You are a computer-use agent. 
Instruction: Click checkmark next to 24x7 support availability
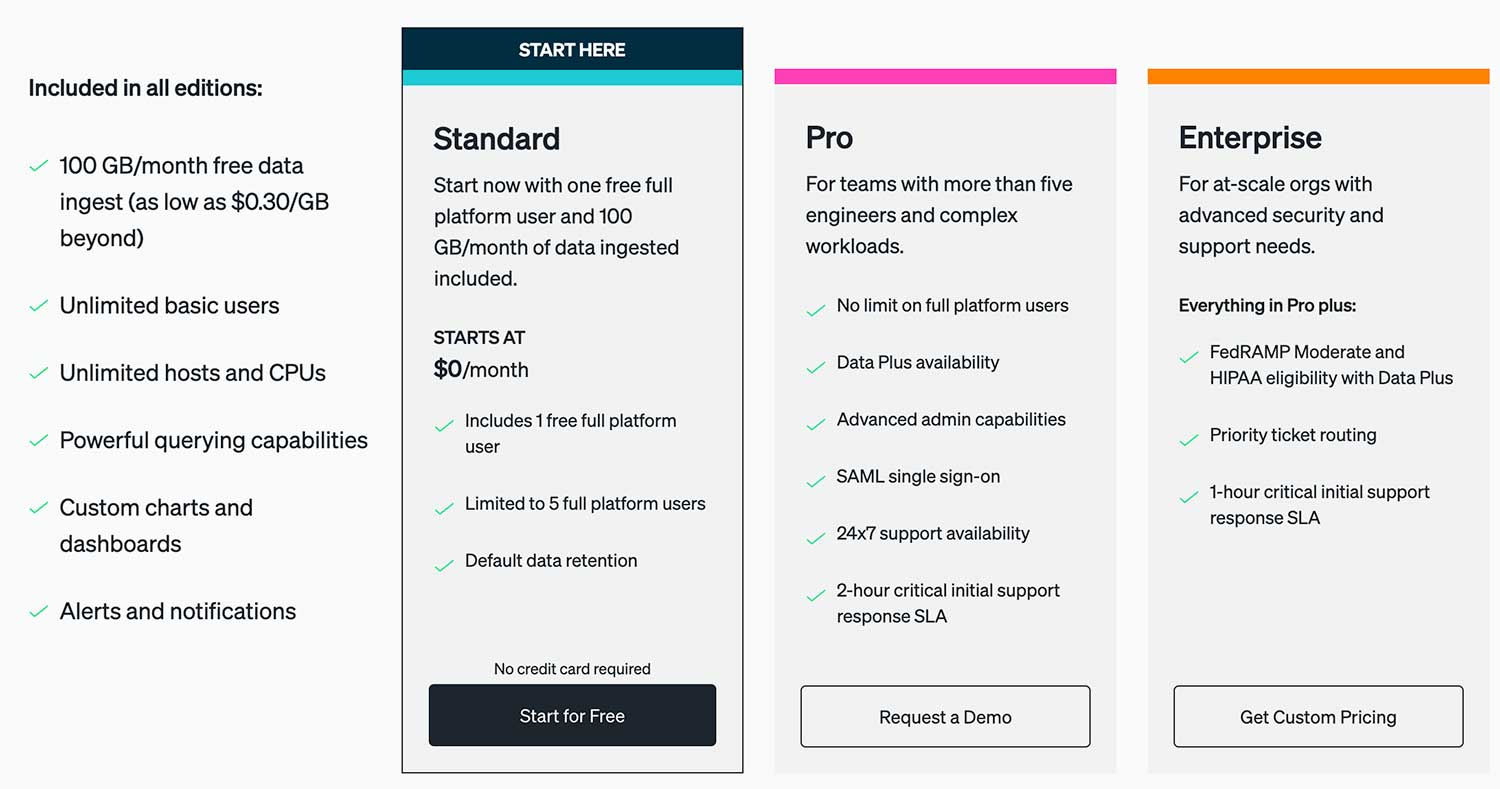816,538
